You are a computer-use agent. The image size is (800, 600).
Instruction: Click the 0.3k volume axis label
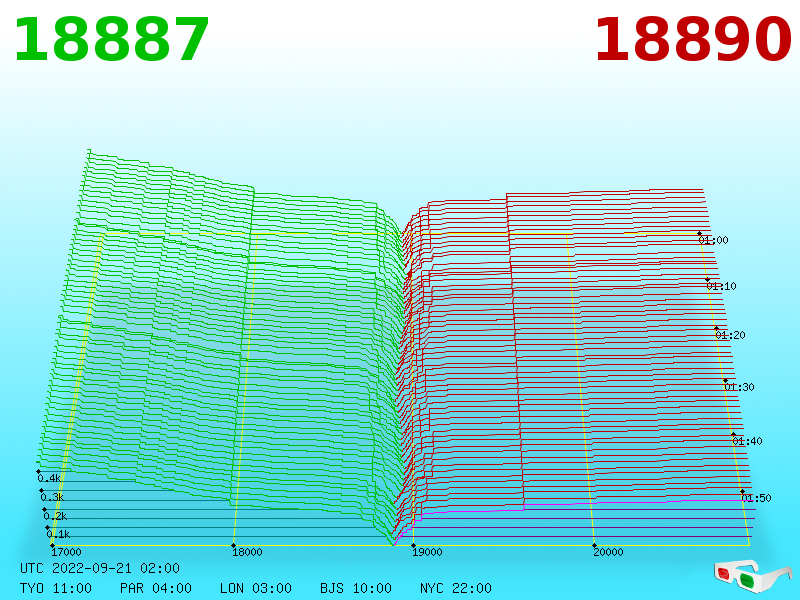tap(52, 497)
